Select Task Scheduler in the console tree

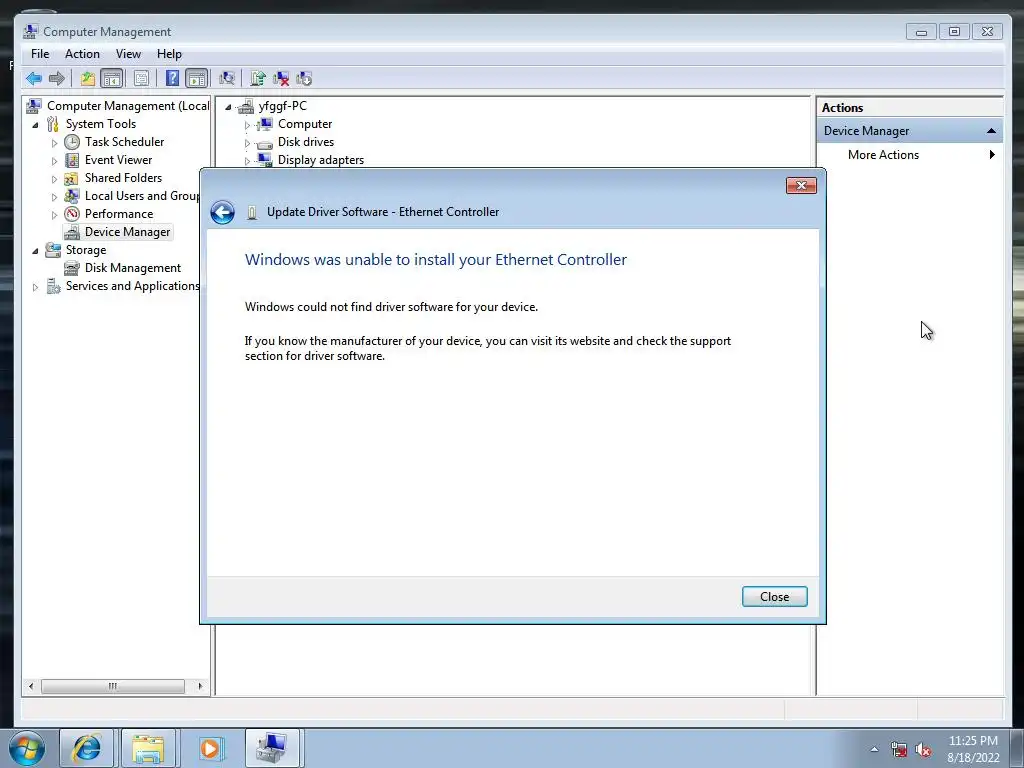[x=124, y=142]
